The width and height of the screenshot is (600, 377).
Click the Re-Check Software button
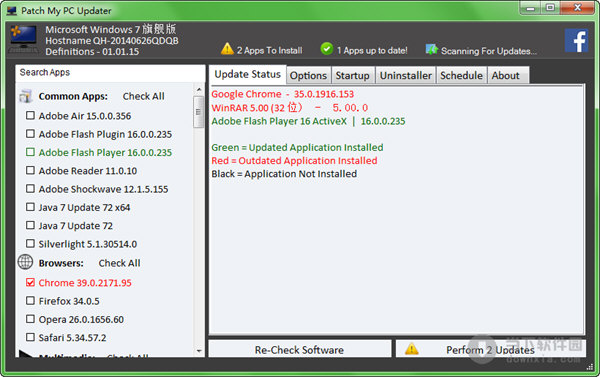(x=300, y=349)
